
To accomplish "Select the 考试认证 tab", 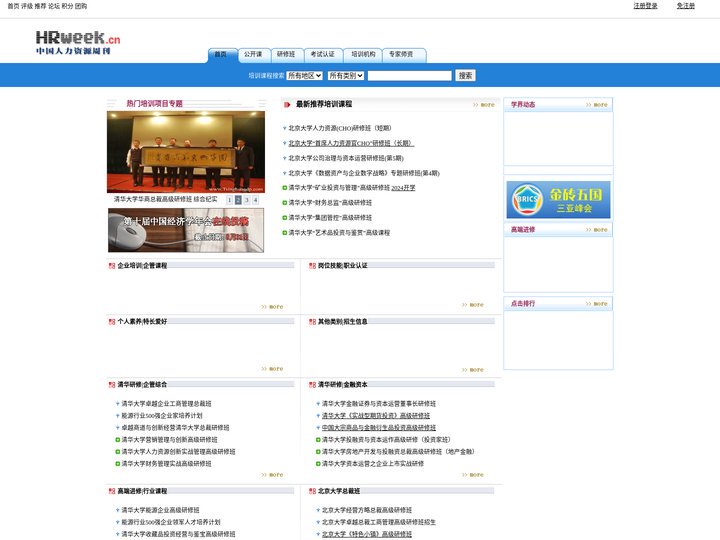I will pyautogui.click(x=323, y=55).
